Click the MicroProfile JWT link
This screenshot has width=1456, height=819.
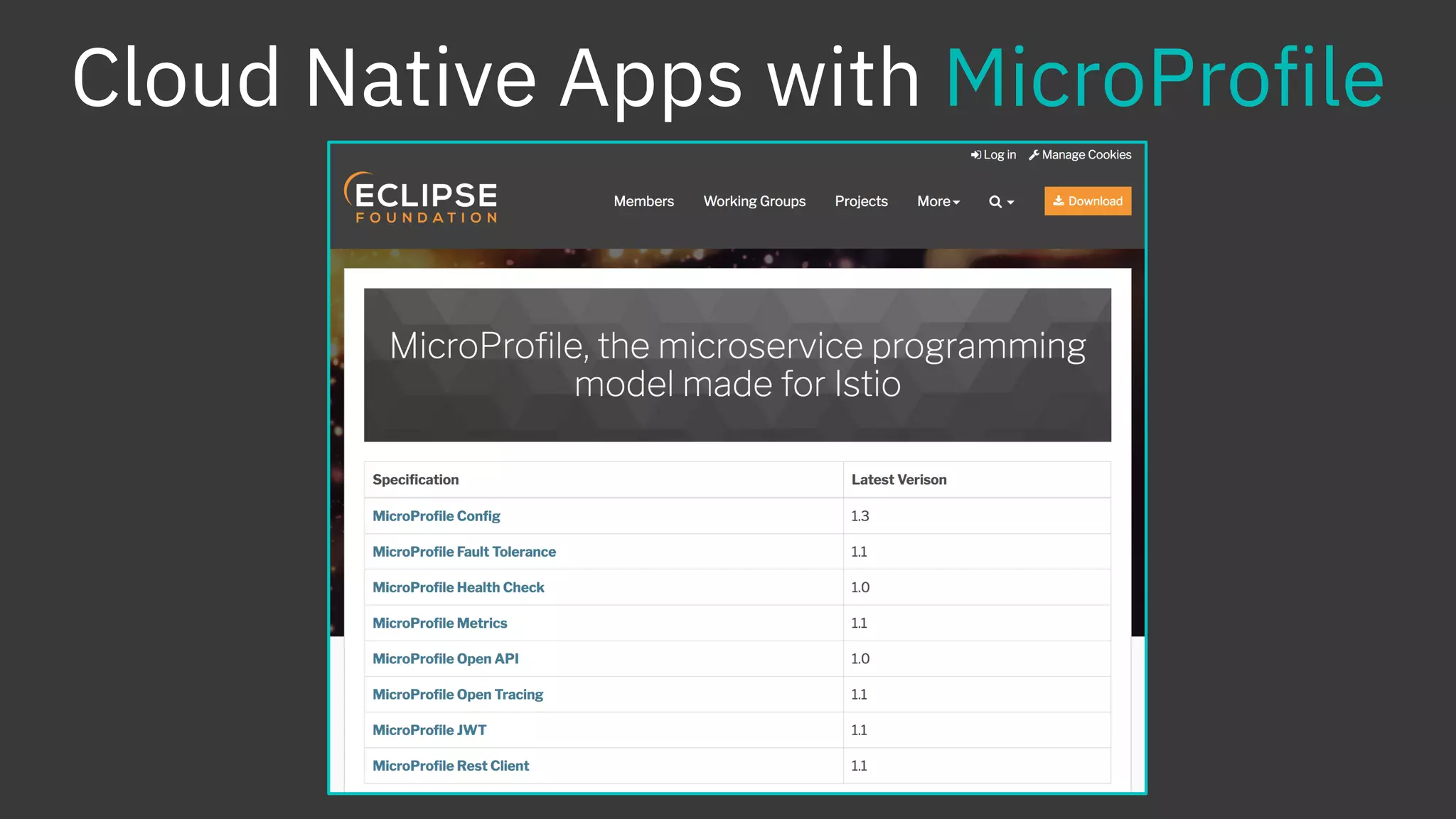click(x=429, y=730)
